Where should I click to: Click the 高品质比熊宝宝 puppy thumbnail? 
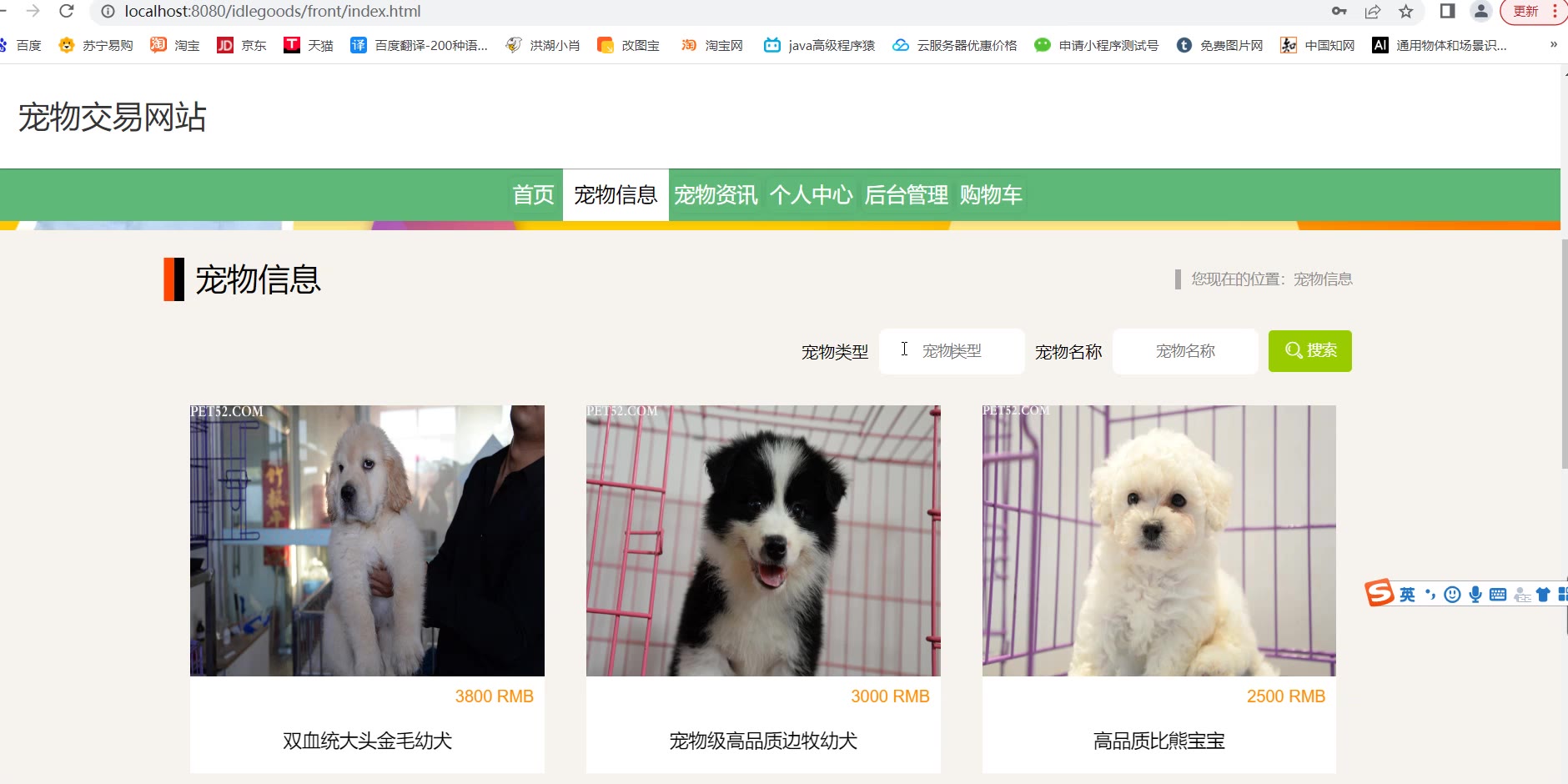pyautogui.click(x=1159, y=540)
